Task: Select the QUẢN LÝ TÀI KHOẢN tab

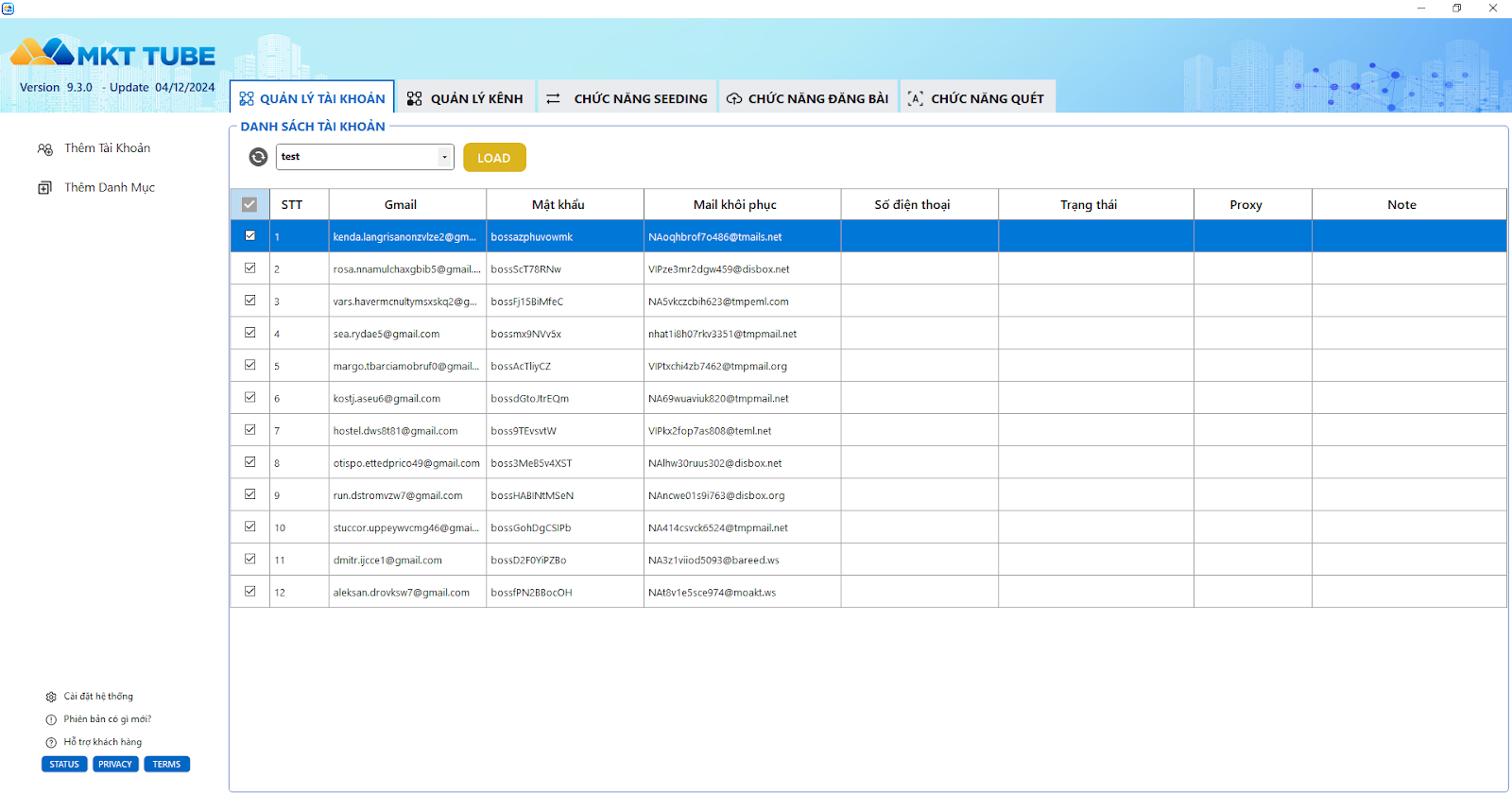Action: [x=312, y=97]
